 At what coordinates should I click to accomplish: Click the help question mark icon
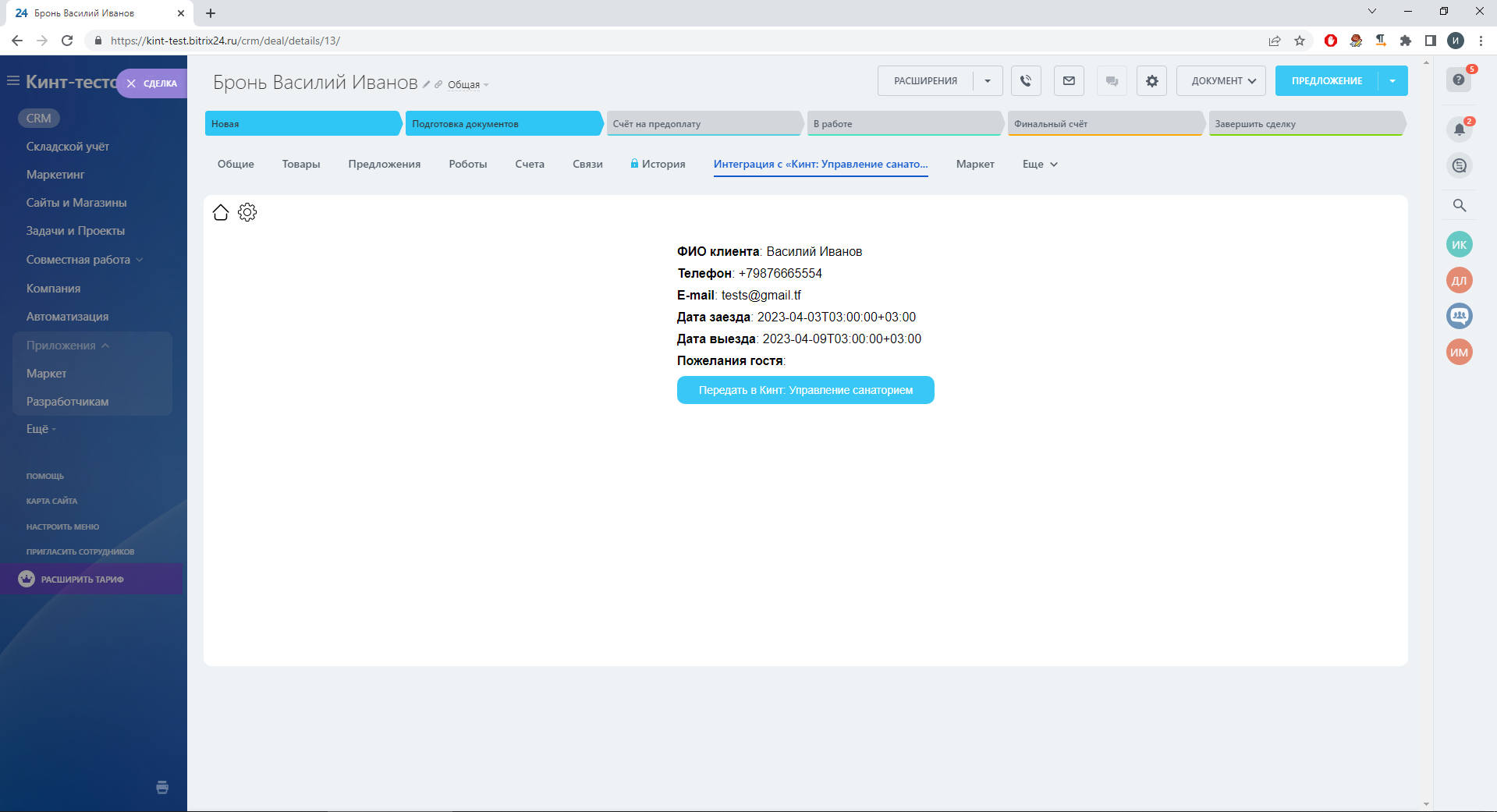tap(1458, 80)
